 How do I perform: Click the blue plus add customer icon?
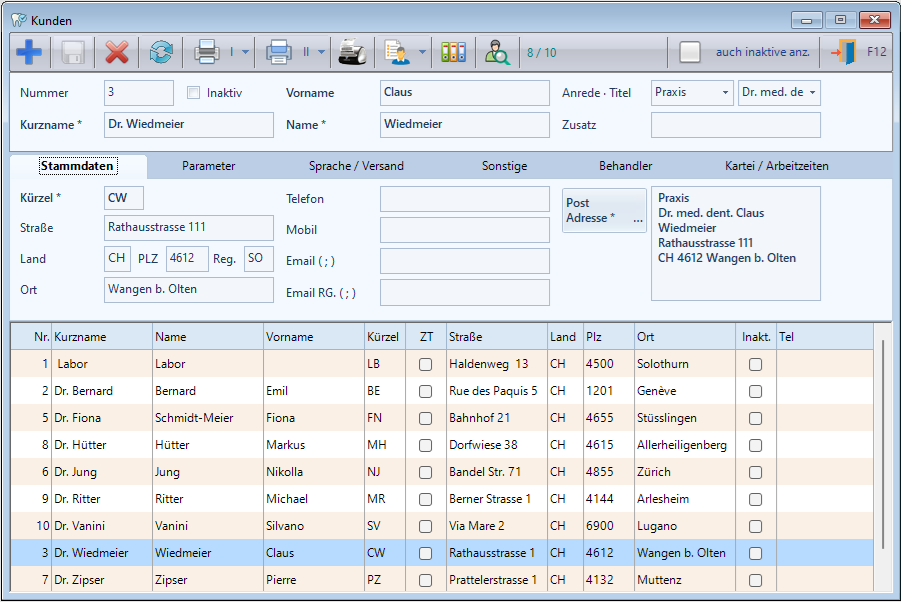pyautogui.click(x=30, y=52)
